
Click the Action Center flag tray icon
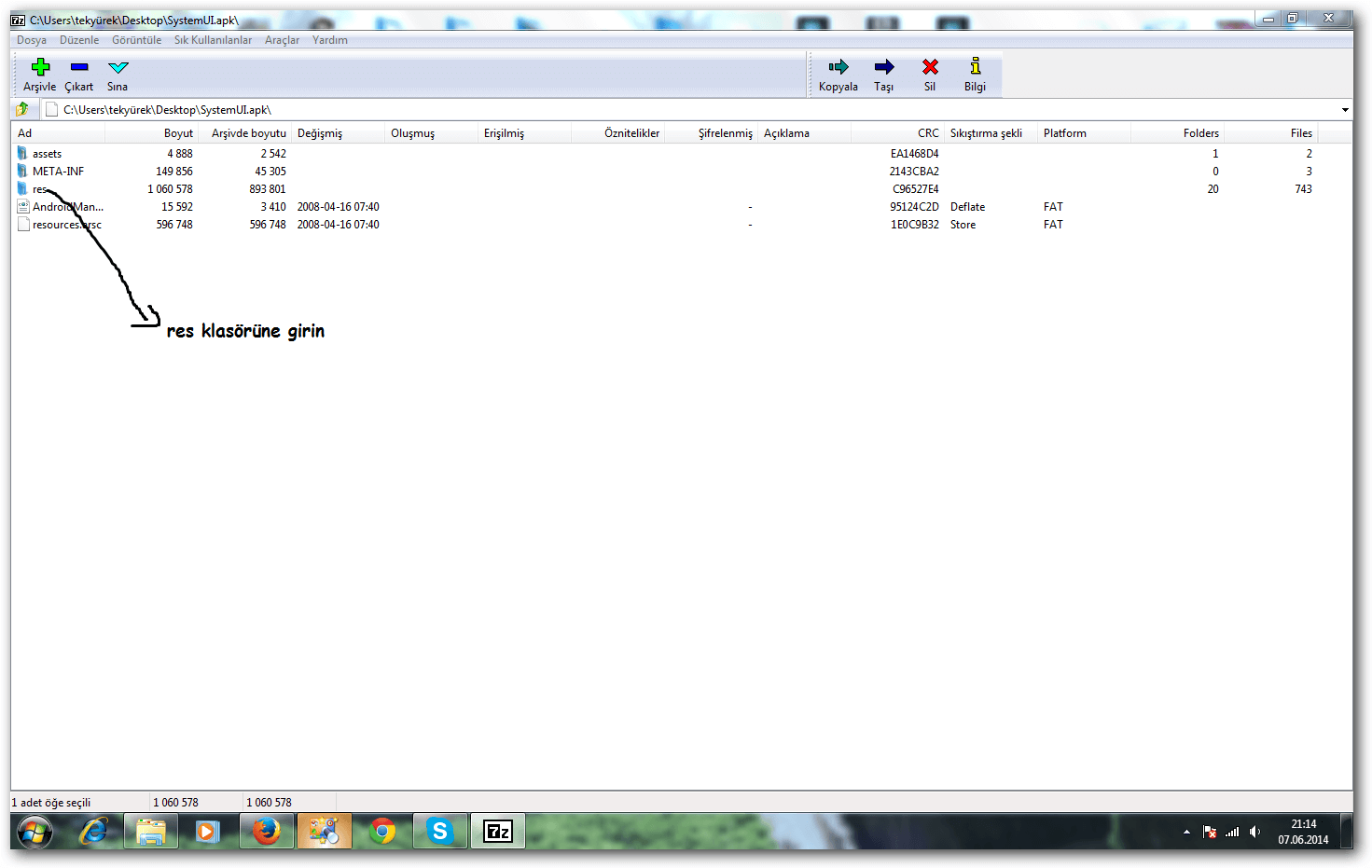click(x=1210, y=832)
